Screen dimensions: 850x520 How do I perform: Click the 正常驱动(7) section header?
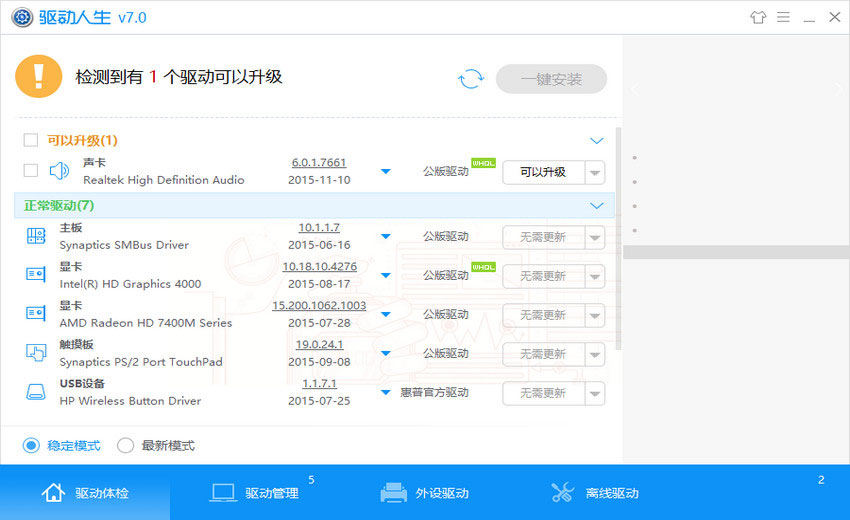[x=314, y=206]
